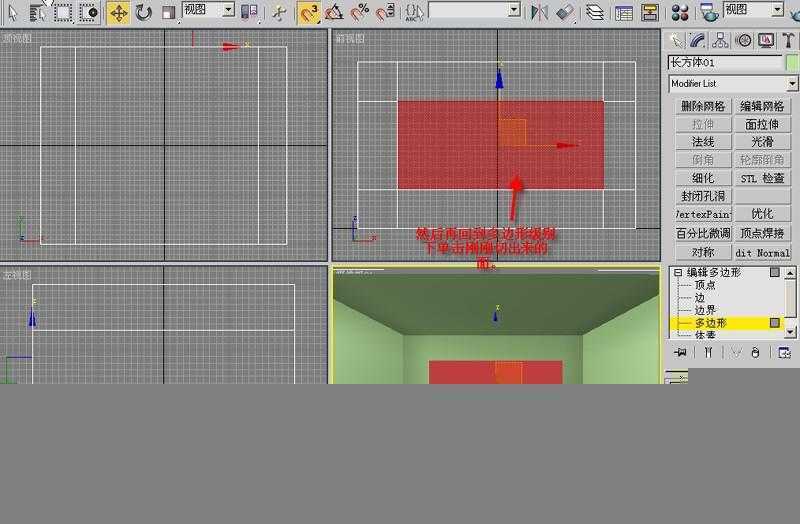Open the Curve Editor
800x524 pixels.
[623, 12]
